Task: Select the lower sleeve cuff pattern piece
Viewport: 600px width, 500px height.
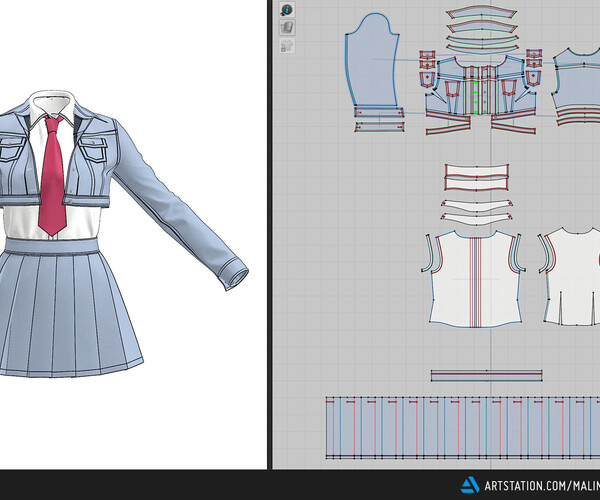Action: click(380, 127)
